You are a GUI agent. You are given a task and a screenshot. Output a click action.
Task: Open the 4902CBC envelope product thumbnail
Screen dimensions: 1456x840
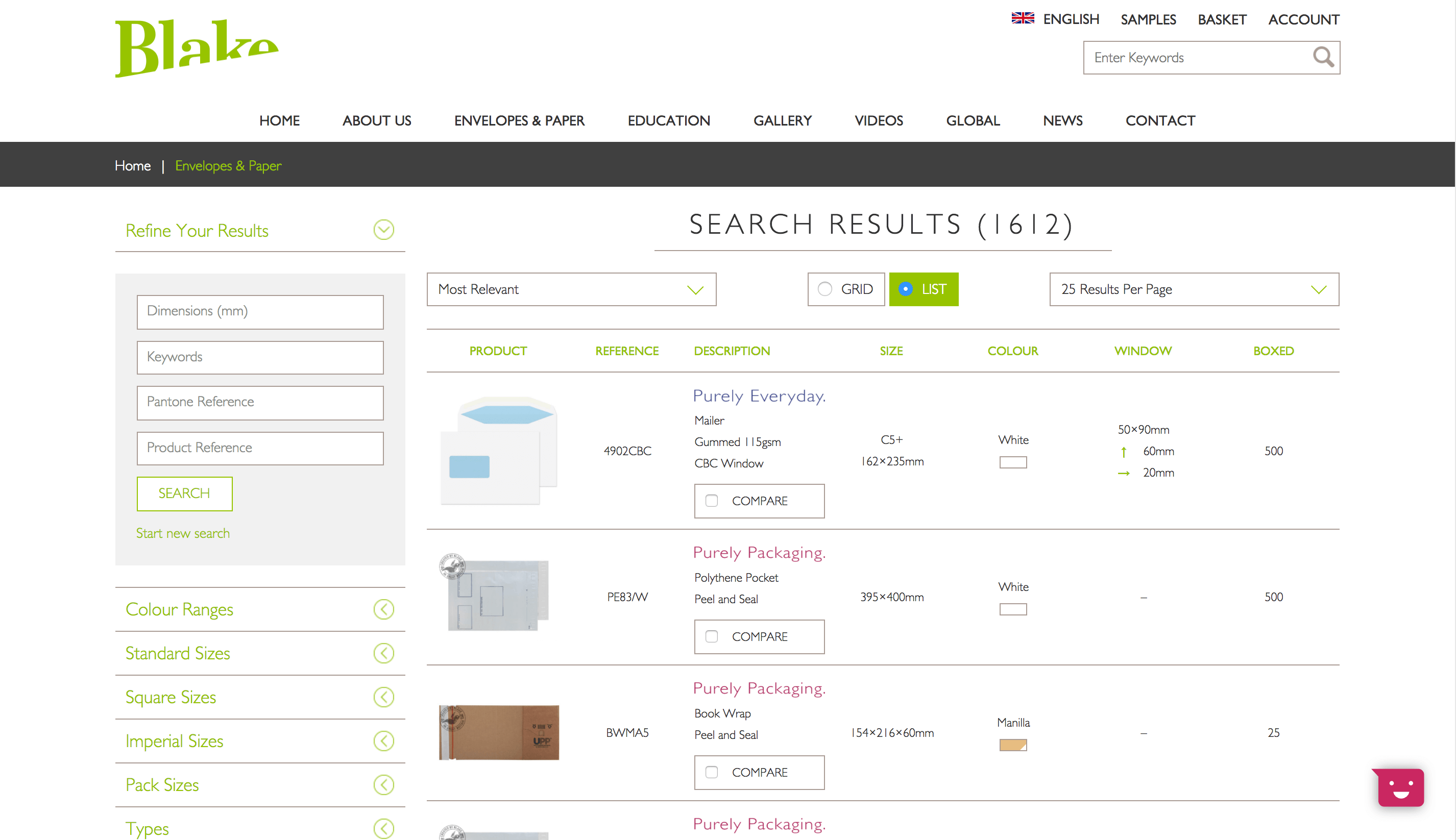[x=499, y=450]
